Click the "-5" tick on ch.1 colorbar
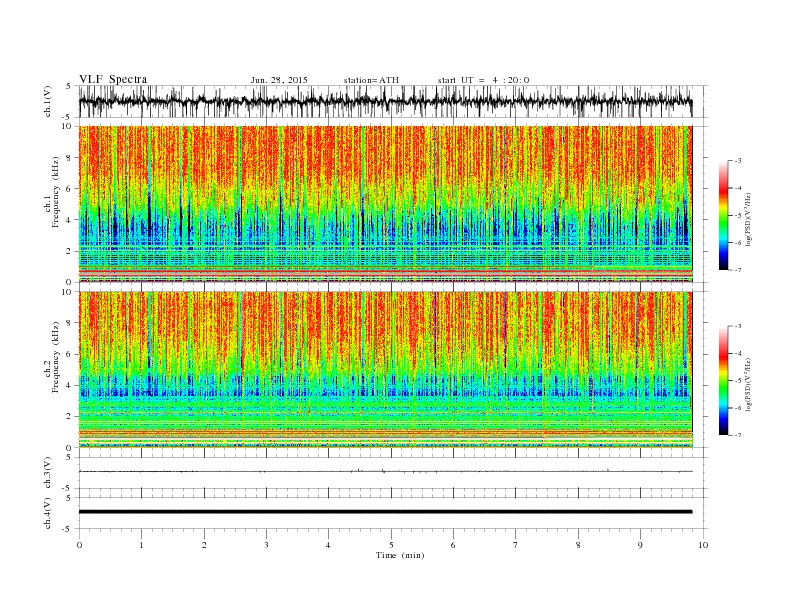This screenshot has height=612, width=792. pyautogui.click(x=738, y=215)
